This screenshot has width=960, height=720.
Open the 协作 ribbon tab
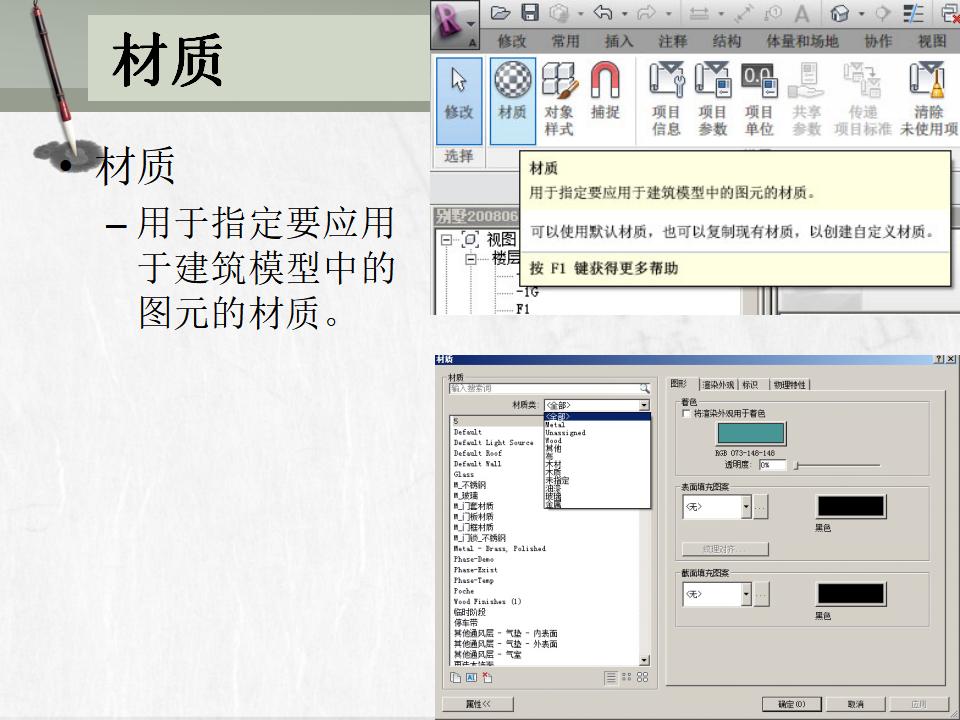878,41
